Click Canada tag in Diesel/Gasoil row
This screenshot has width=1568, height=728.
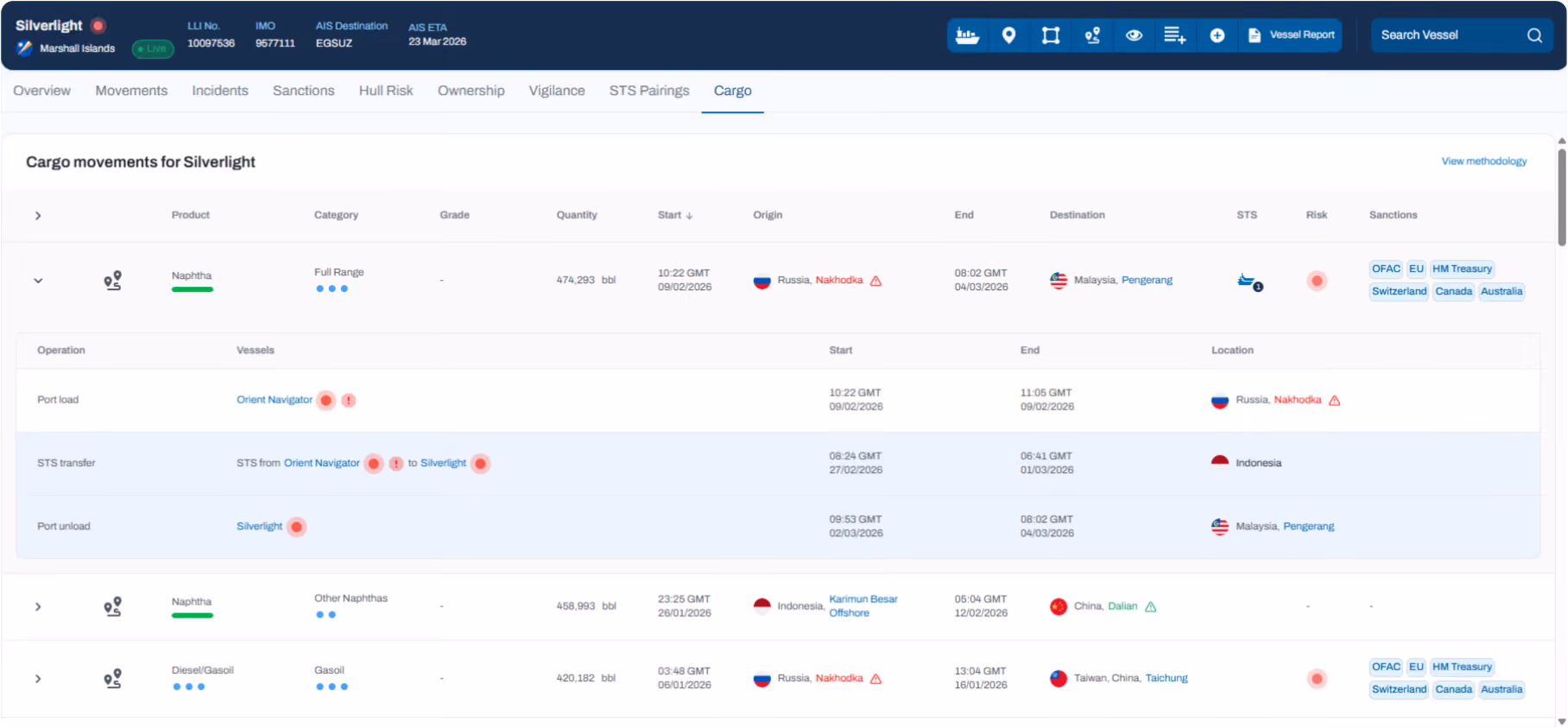tap(1453, 689)
